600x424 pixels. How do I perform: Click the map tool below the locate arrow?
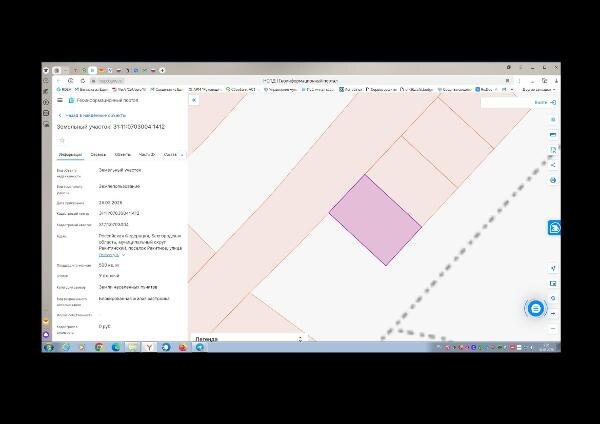pos(553,284)
